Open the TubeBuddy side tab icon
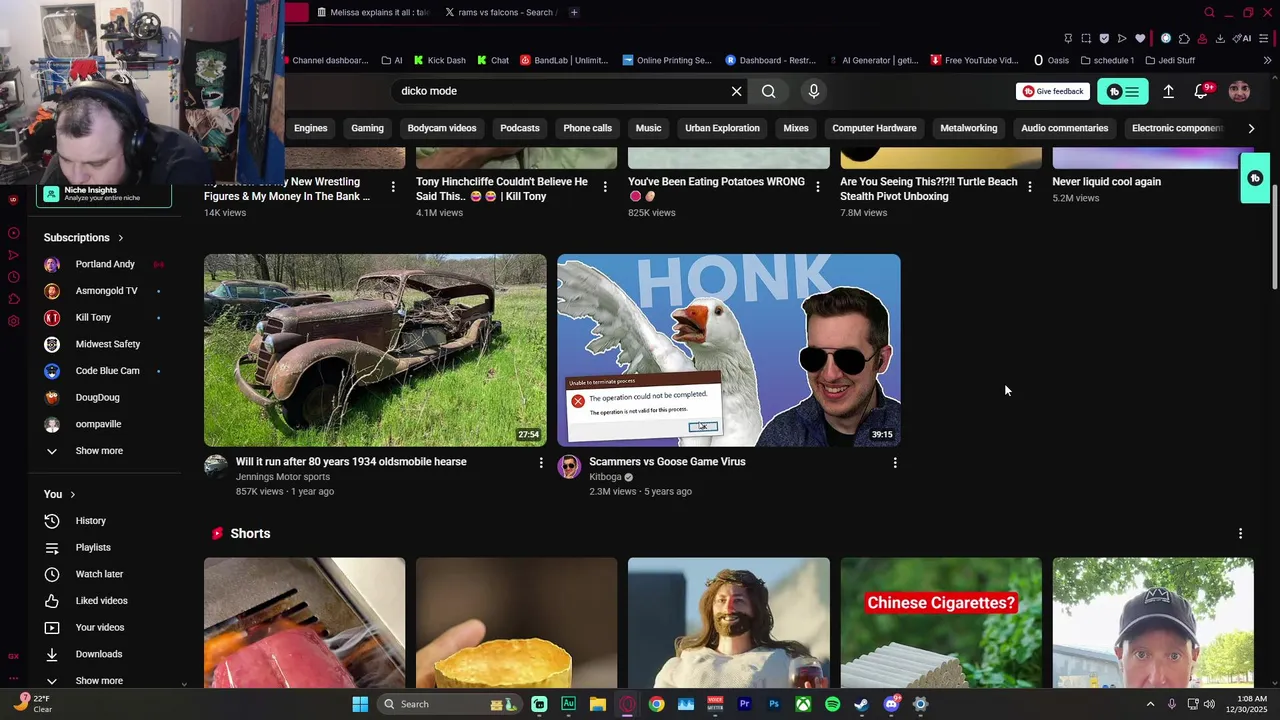The image size is (1280, 720). tap(1255, 178)
